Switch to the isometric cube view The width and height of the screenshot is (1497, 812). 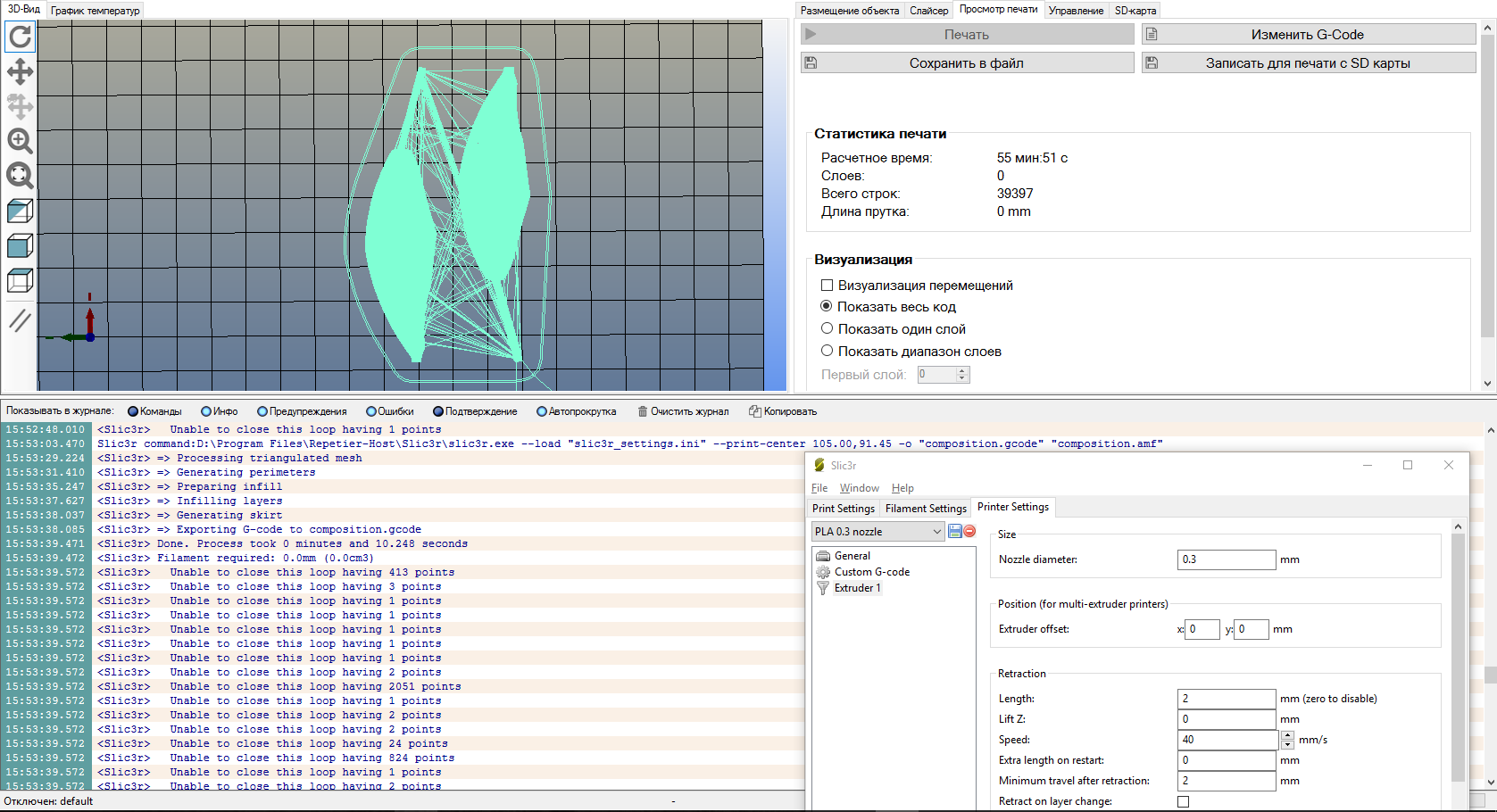(20, 211)
